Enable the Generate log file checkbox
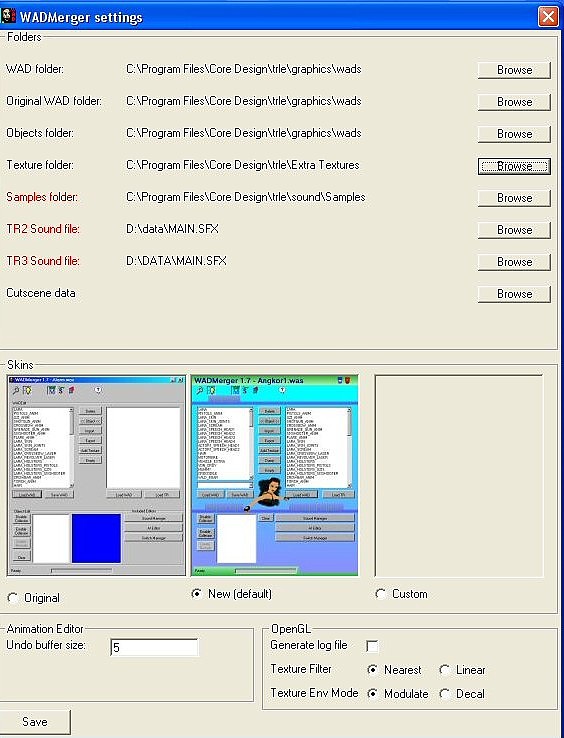Viewport: 564px width, 738px height. [372, 646]
